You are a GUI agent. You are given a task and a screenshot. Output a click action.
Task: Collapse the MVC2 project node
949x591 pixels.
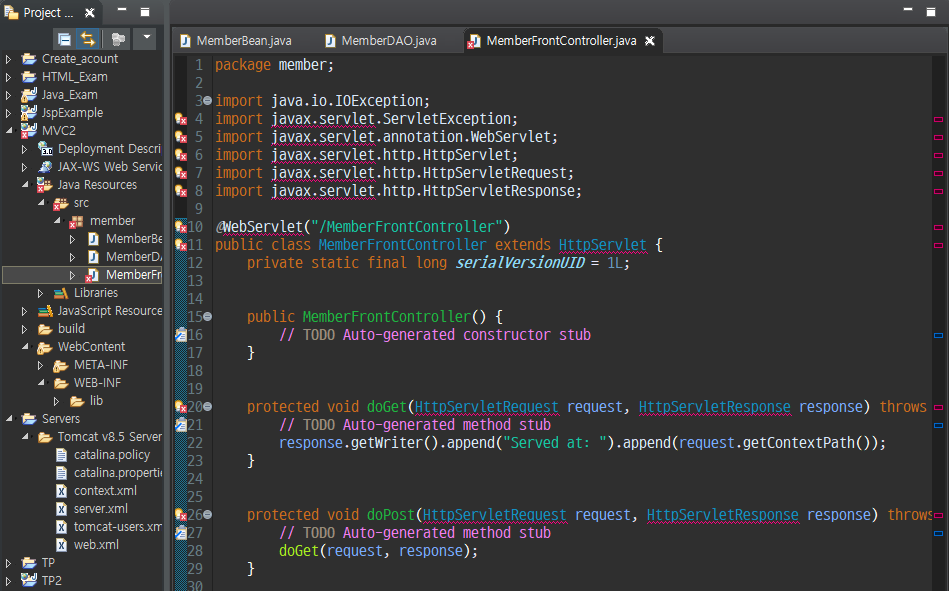8,130
